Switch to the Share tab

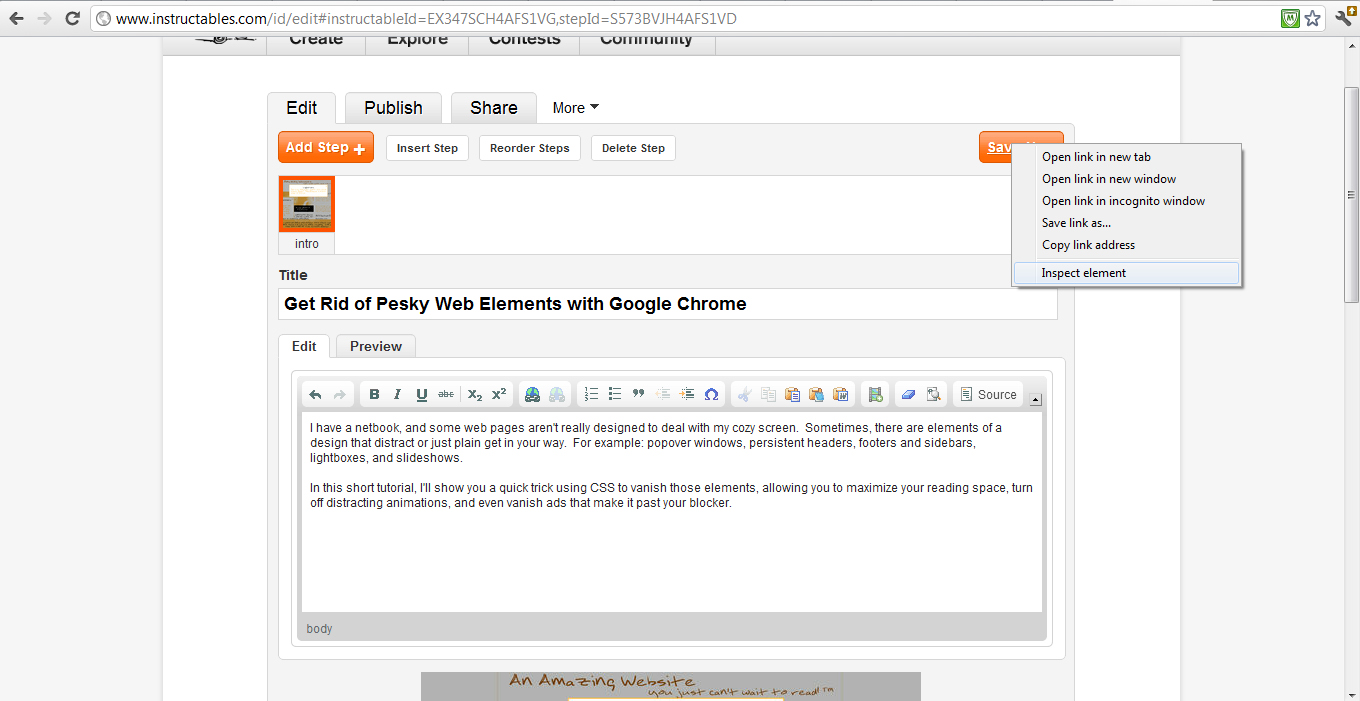[x=494, y=108]
